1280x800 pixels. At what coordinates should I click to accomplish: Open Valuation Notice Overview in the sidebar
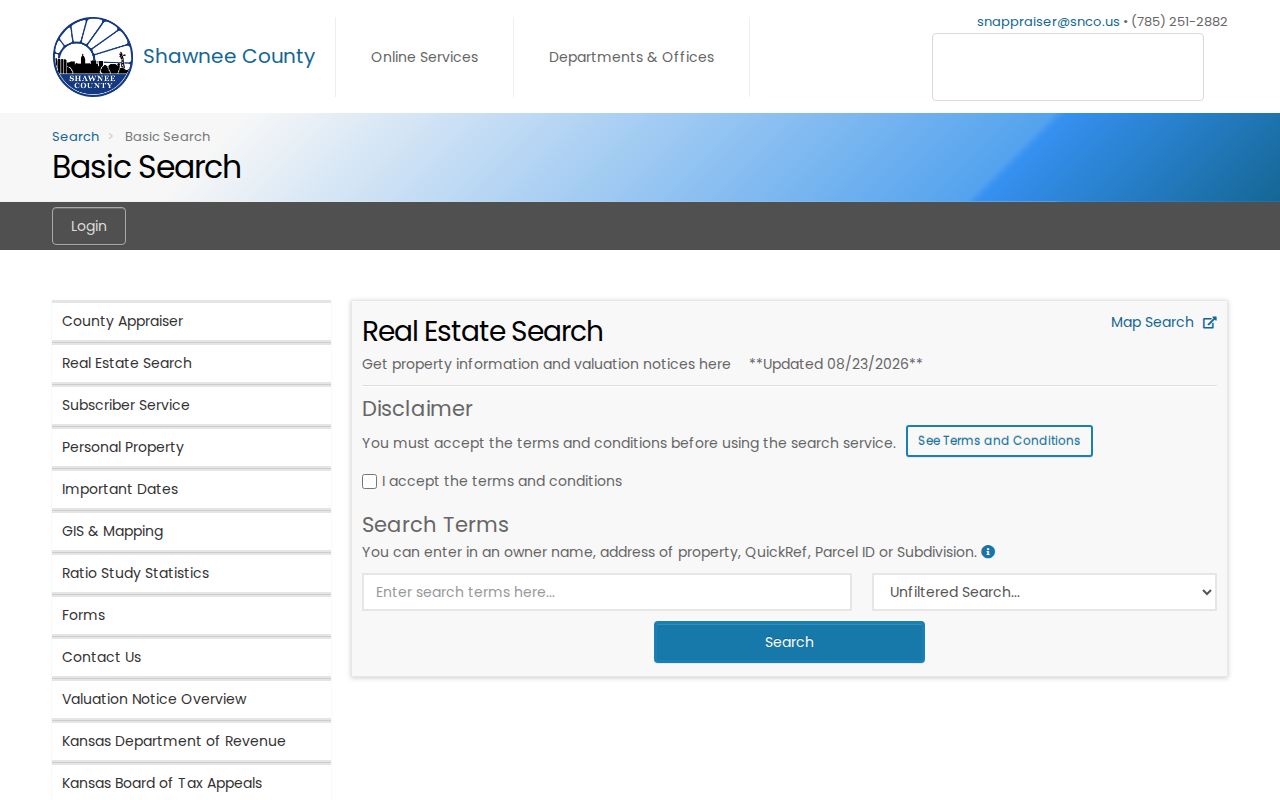coord(191,699)
